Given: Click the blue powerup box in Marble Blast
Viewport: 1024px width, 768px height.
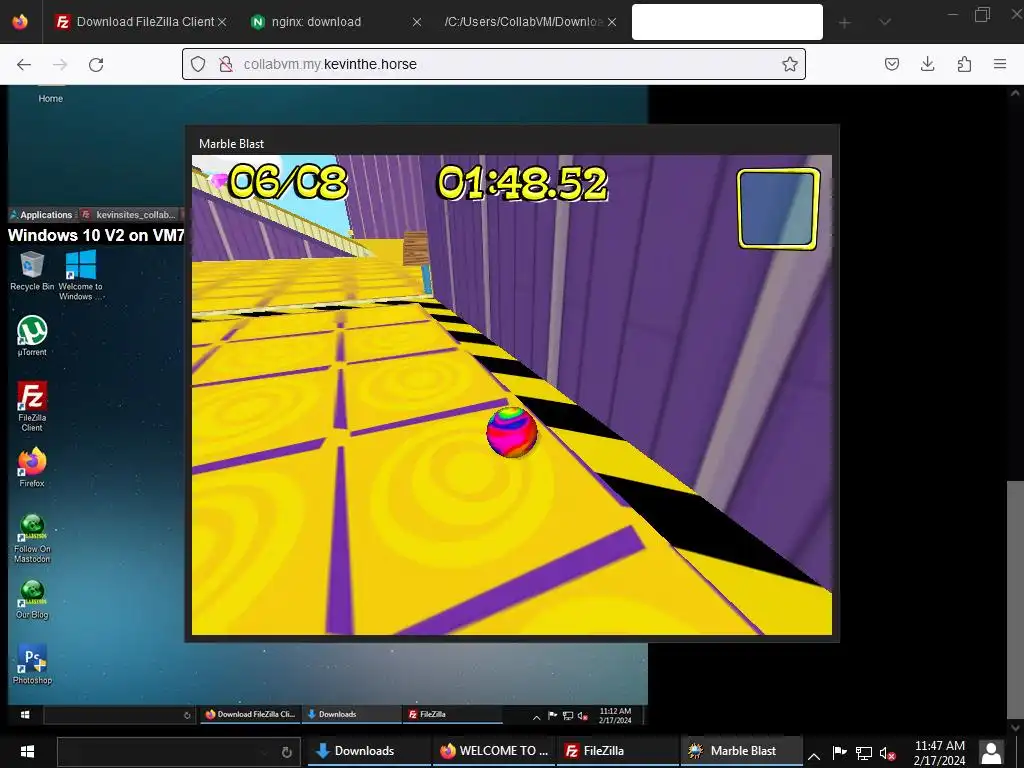Looking at the screenshot, I should coord(778,208).
